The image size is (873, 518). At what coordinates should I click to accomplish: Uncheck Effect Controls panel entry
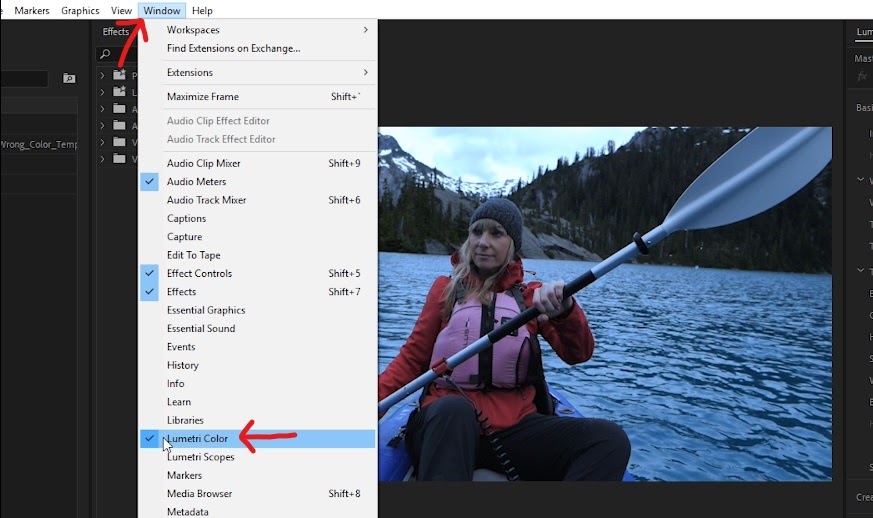point(258,273)
